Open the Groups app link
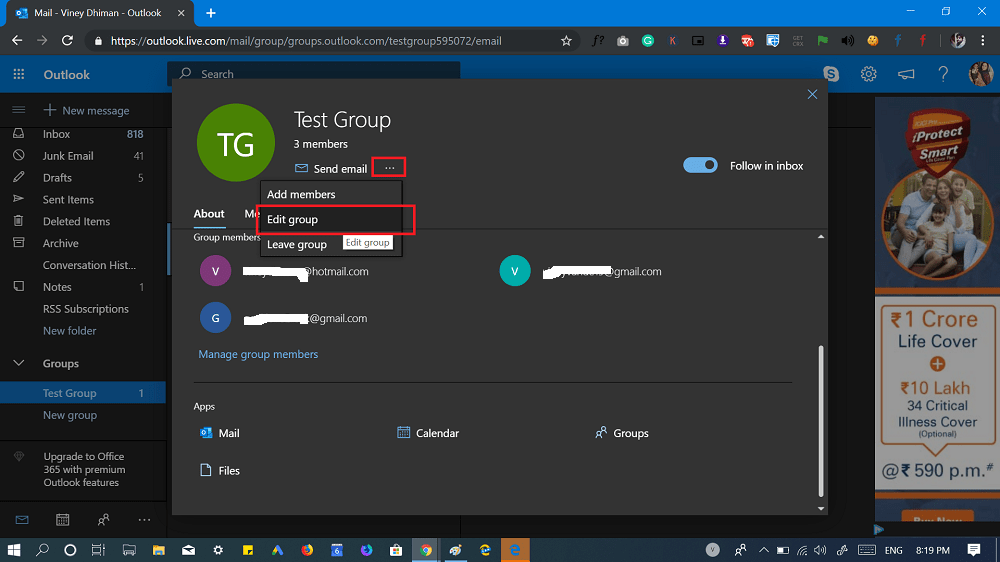1000x562 pixels. (x=622, y=433)
